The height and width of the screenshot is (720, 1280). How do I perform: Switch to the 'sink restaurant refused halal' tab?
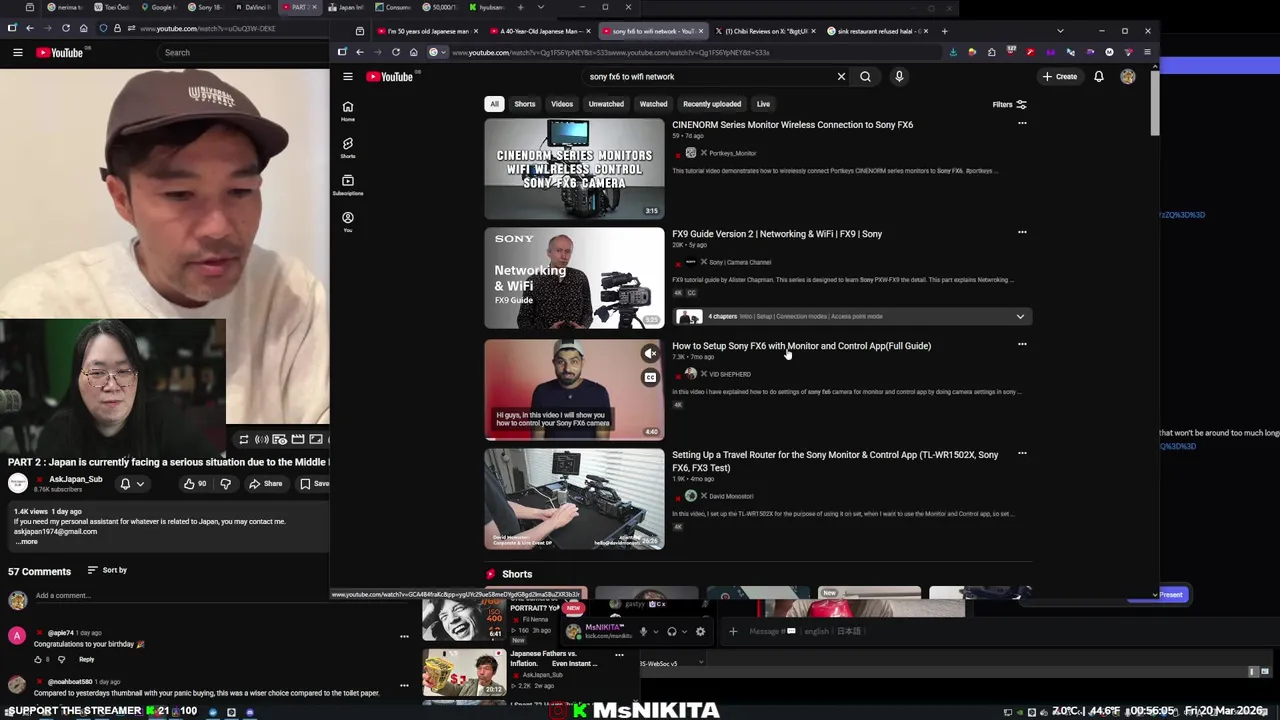click(x=875, y=31)
